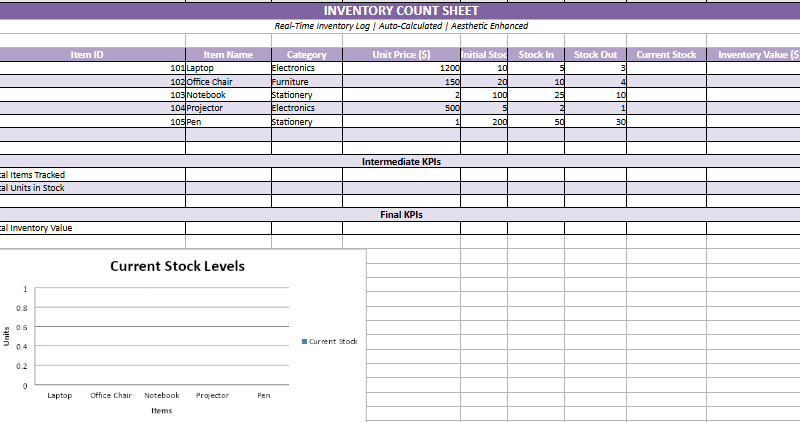Select Notebook's unit price cell
Screen dimensions: 800x422
402,95
